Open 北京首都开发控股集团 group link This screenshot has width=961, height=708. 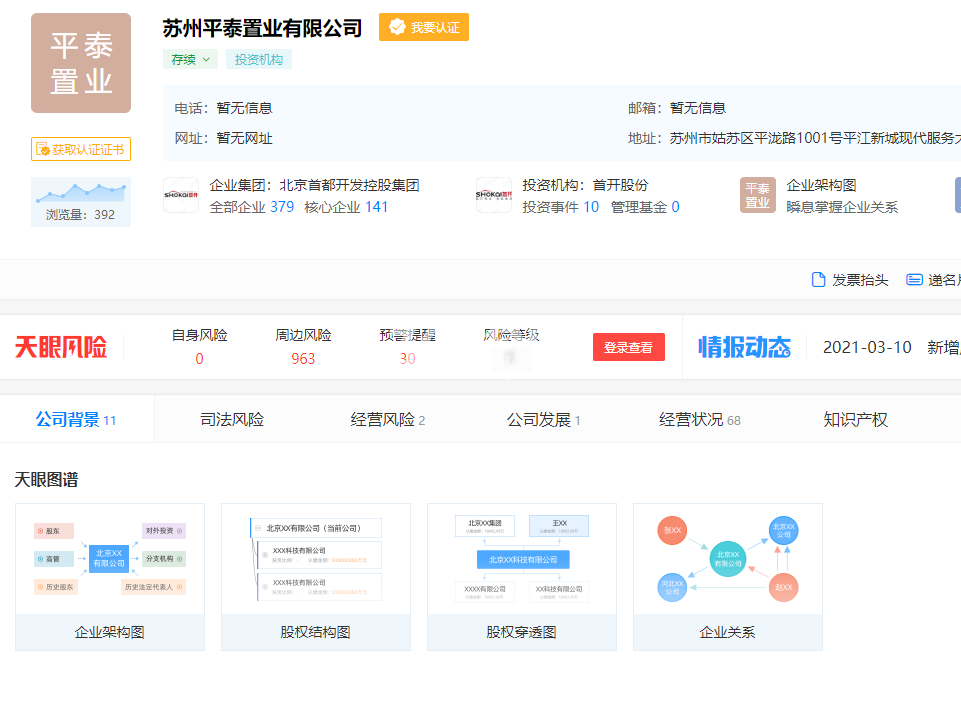tap(349, 185)
